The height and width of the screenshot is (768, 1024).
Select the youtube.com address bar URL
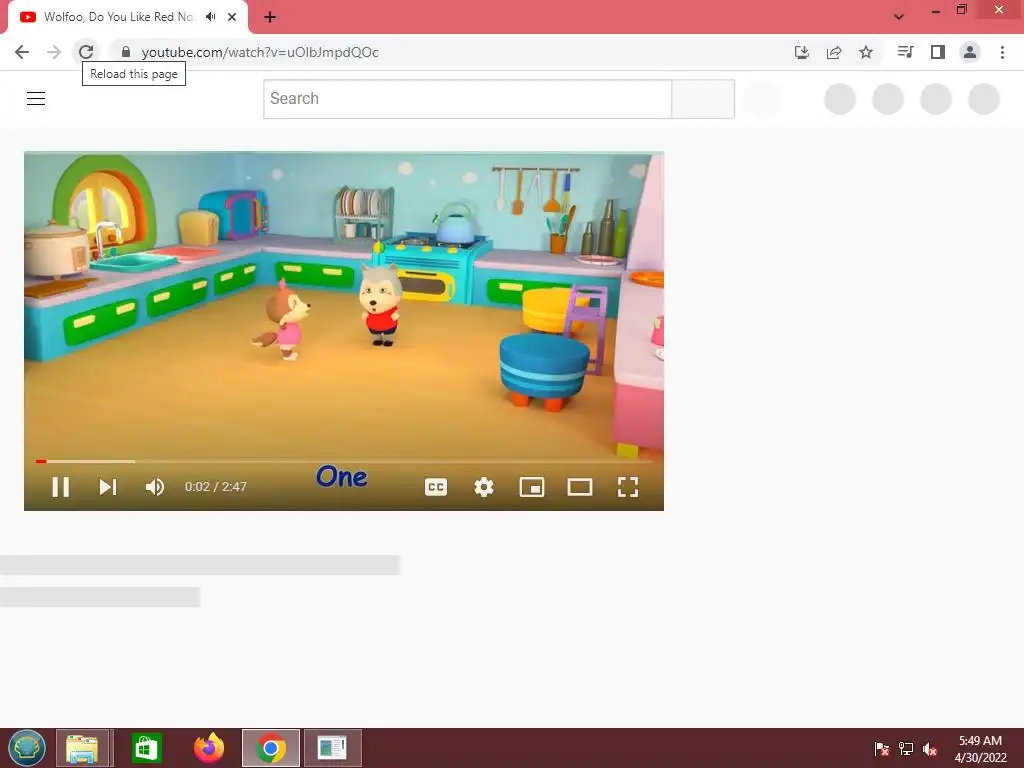[x=260, y=52]
